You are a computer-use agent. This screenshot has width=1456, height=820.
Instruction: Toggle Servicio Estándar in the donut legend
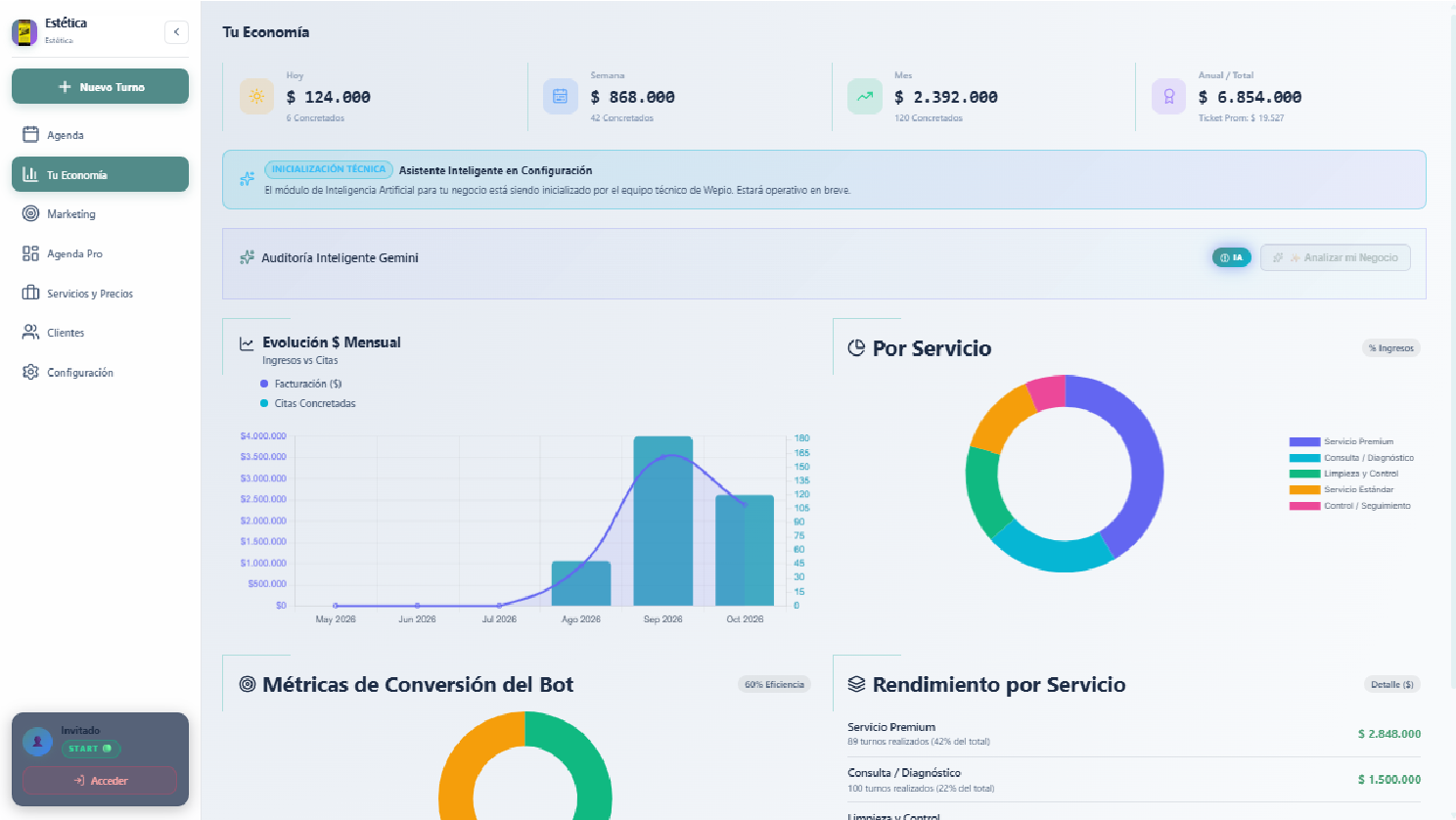click(1342, 490)
